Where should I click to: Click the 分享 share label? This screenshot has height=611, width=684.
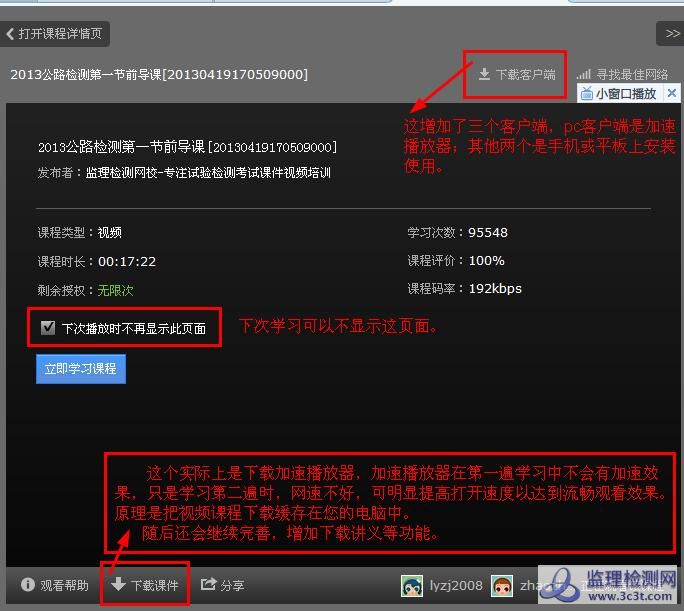[232, 585]
